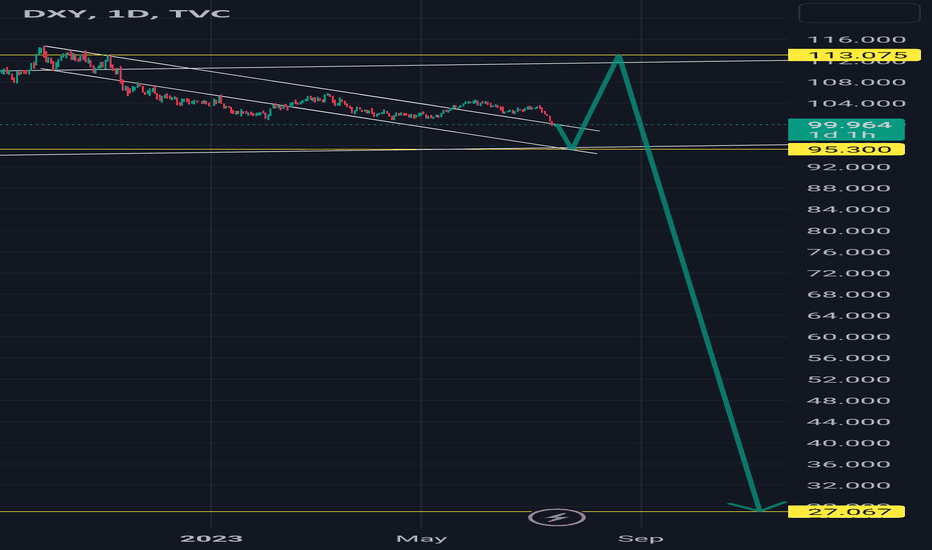Click the 2023 date axis label

click(x=211, y=539)
